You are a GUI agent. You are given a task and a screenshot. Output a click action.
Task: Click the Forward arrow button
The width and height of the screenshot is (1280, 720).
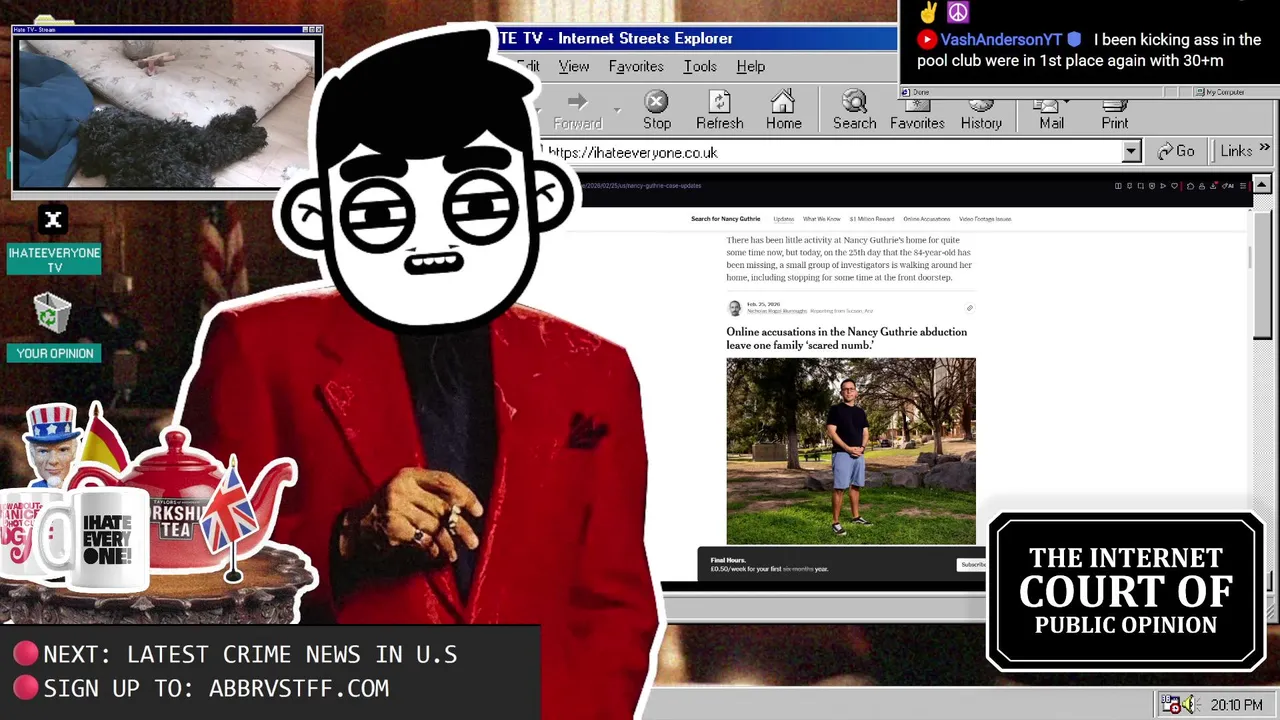(x=577, y=111)
